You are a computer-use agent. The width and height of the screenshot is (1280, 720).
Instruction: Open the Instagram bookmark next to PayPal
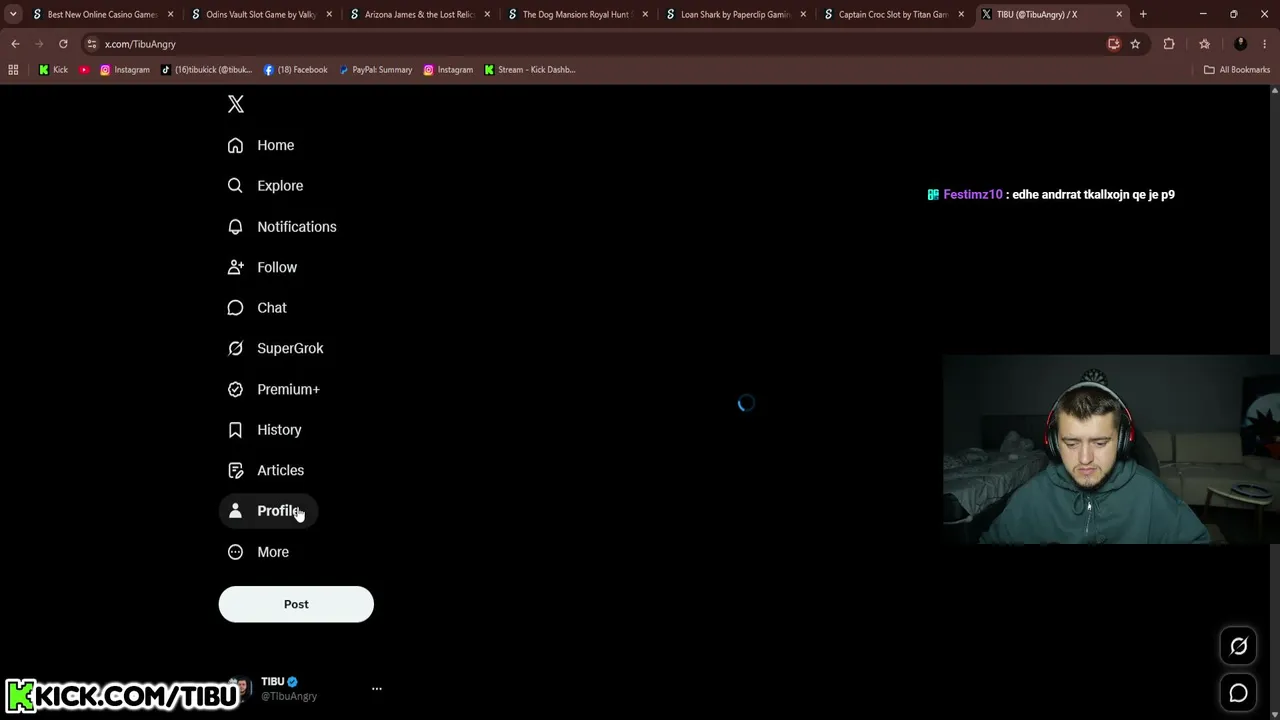click(x=448, y=70)
